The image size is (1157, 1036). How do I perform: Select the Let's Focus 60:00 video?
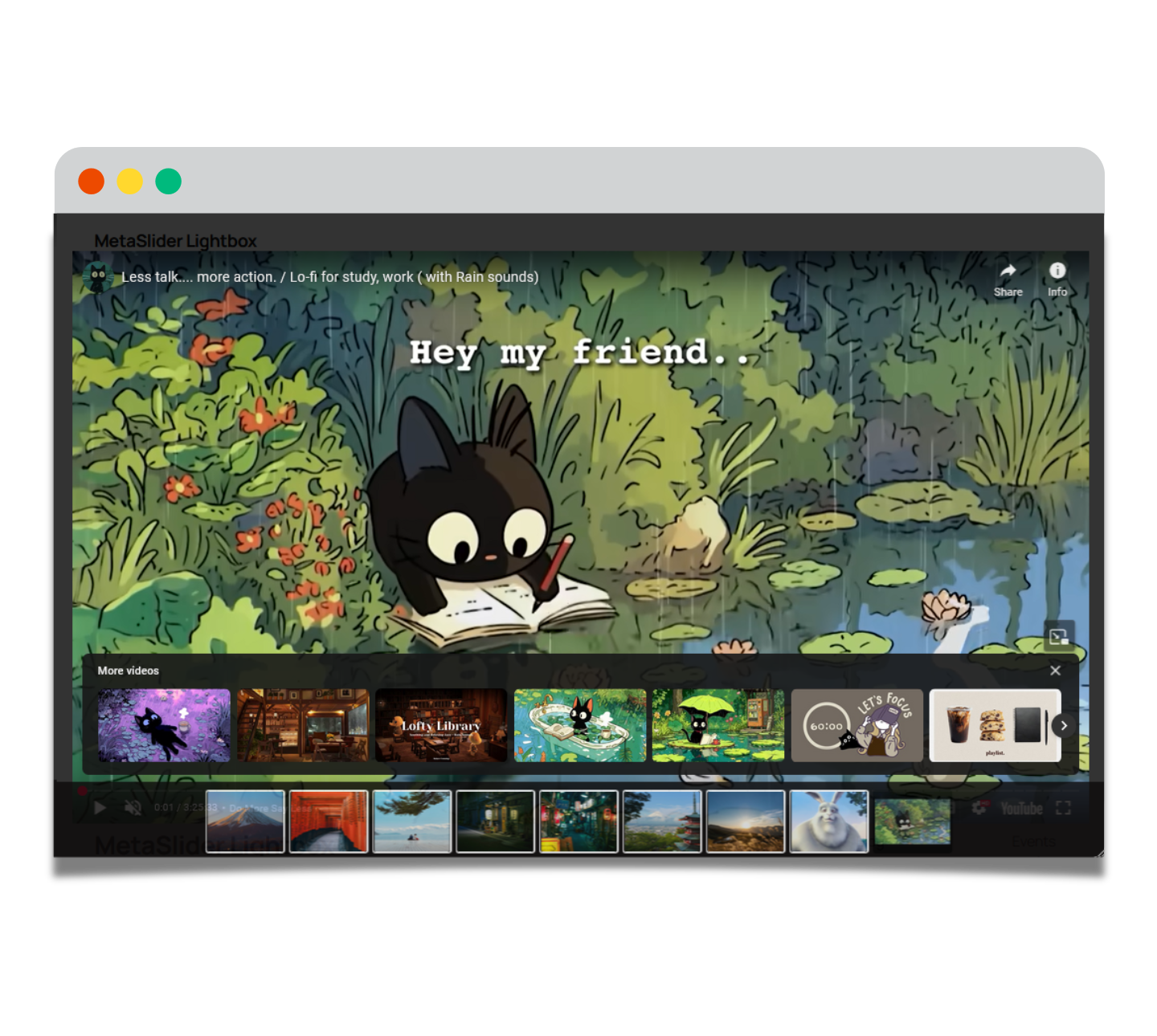857,725
